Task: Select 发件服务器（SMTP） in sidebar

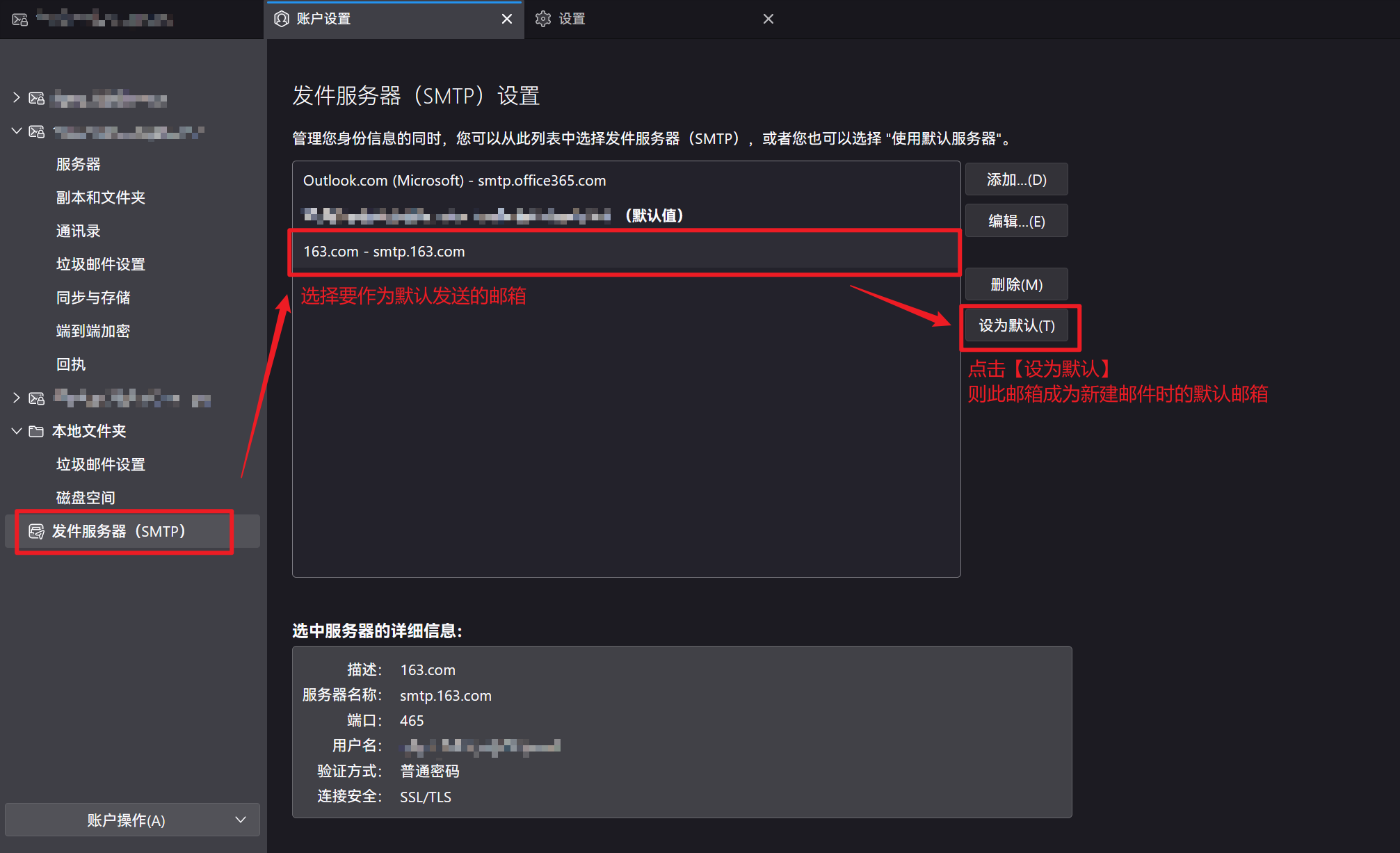Action: pyautogui.click(x=132, y=532)
